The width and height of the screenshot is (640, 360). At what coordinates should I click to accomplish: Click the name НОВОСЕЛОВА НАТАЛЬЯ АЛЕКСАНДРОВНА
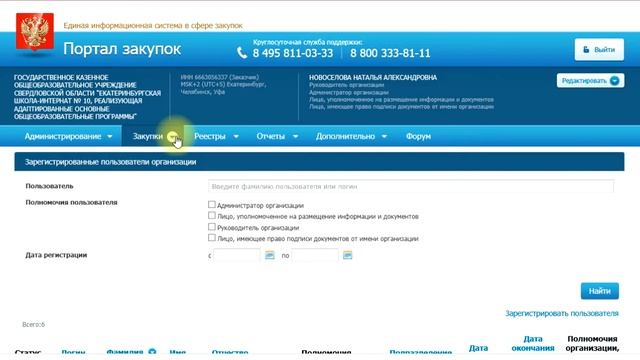[x=373, y=77]
